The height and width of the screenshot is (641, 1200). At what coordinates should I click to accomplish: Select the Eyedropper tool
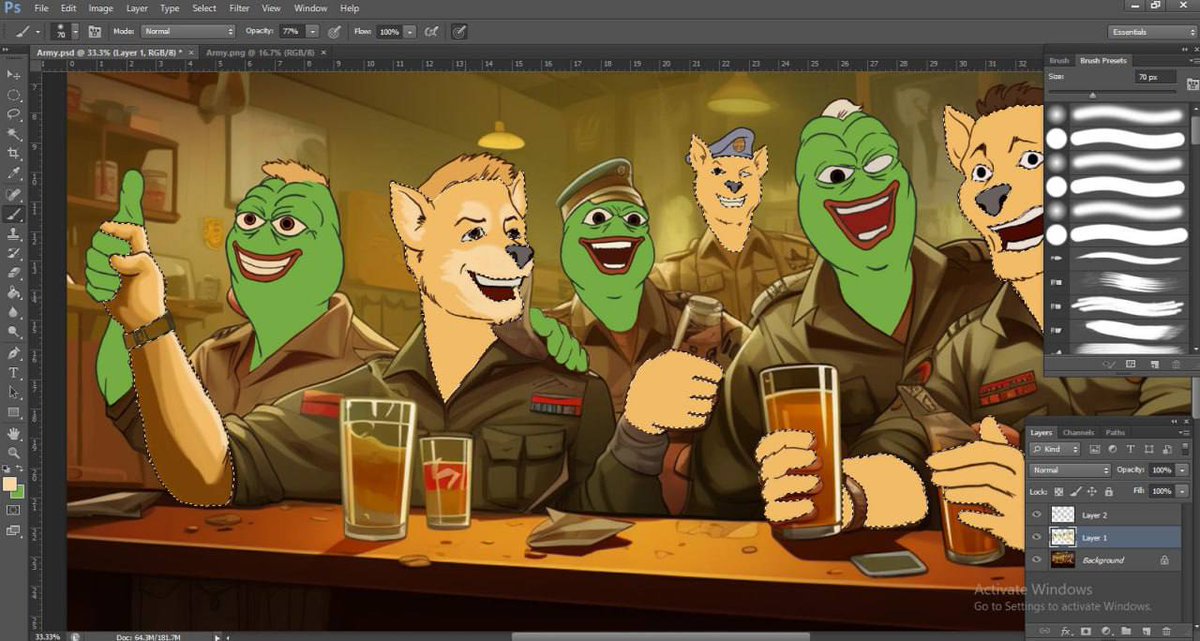coord(14,174)
